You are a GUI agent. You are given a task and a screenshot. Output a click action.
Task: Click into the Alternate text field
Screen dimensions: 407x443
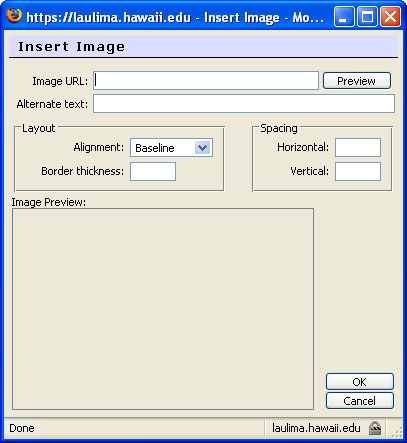244,104
